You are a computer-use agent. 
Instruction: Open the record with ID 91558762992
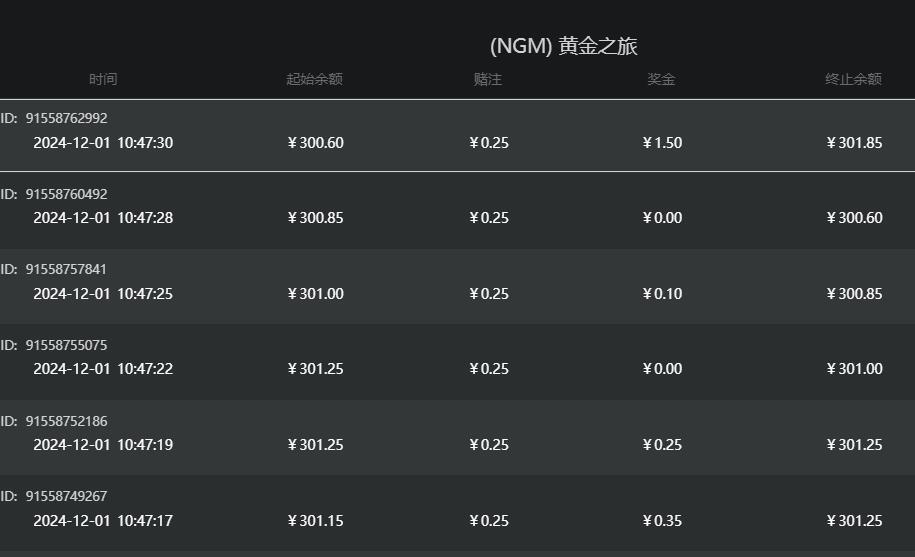[x=66, y=118]
